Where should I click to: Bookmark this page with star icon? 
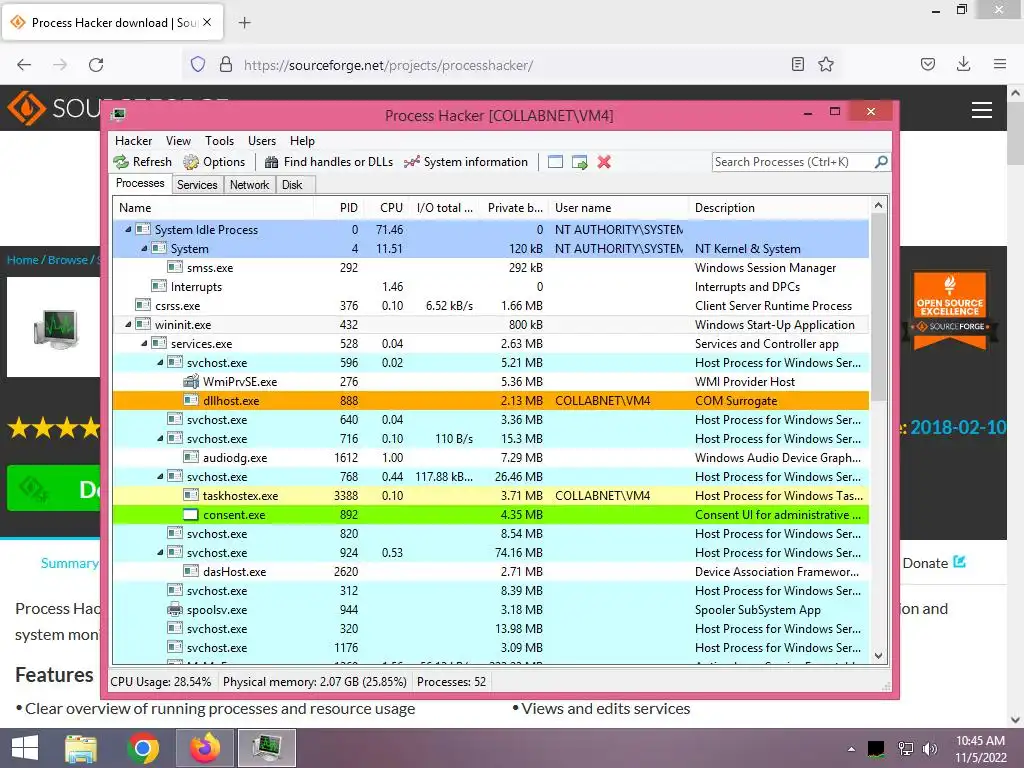point(826,64)
